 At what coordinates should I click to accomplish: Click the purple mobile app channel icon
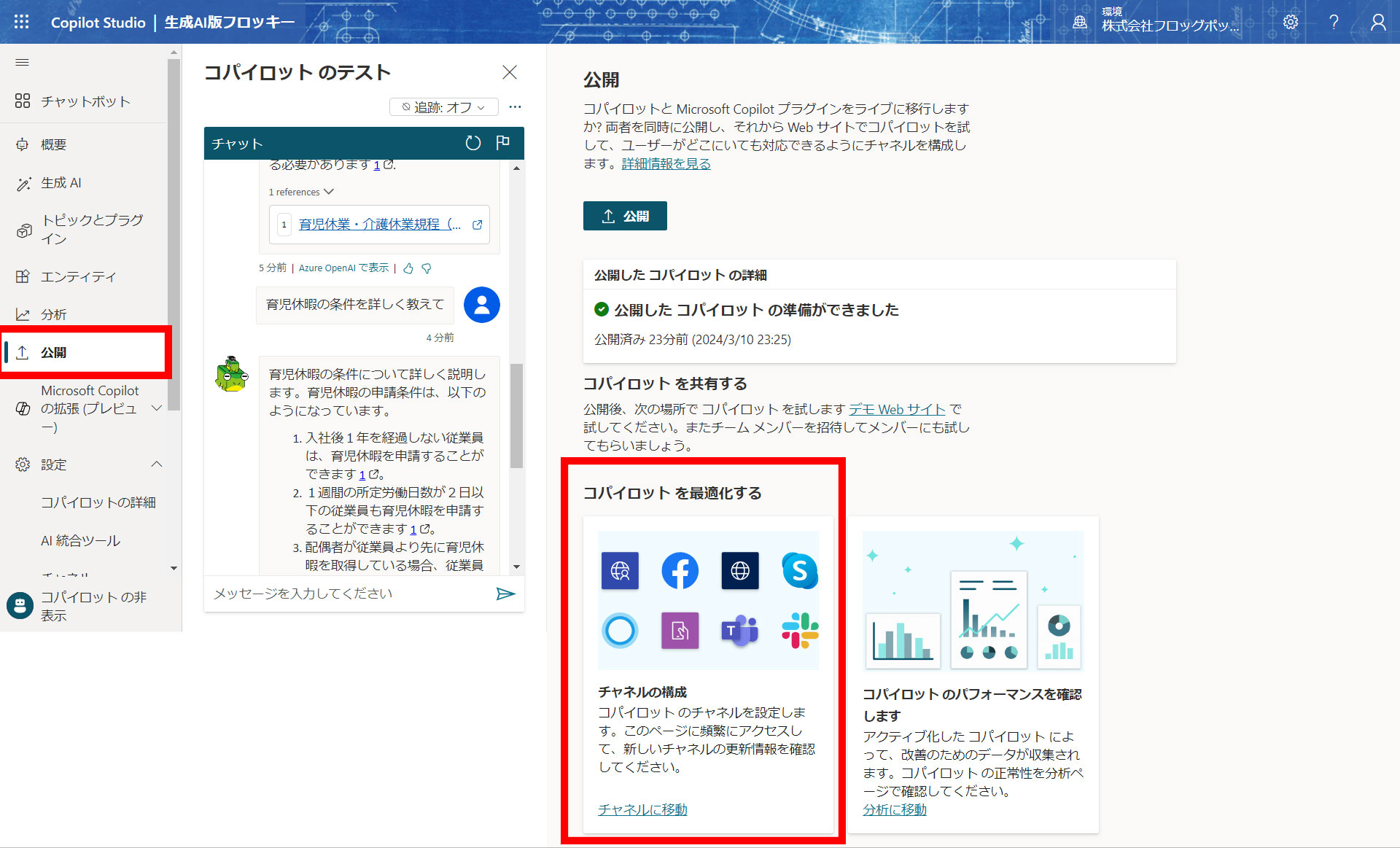pyautogui.click(x=680, y=631)
